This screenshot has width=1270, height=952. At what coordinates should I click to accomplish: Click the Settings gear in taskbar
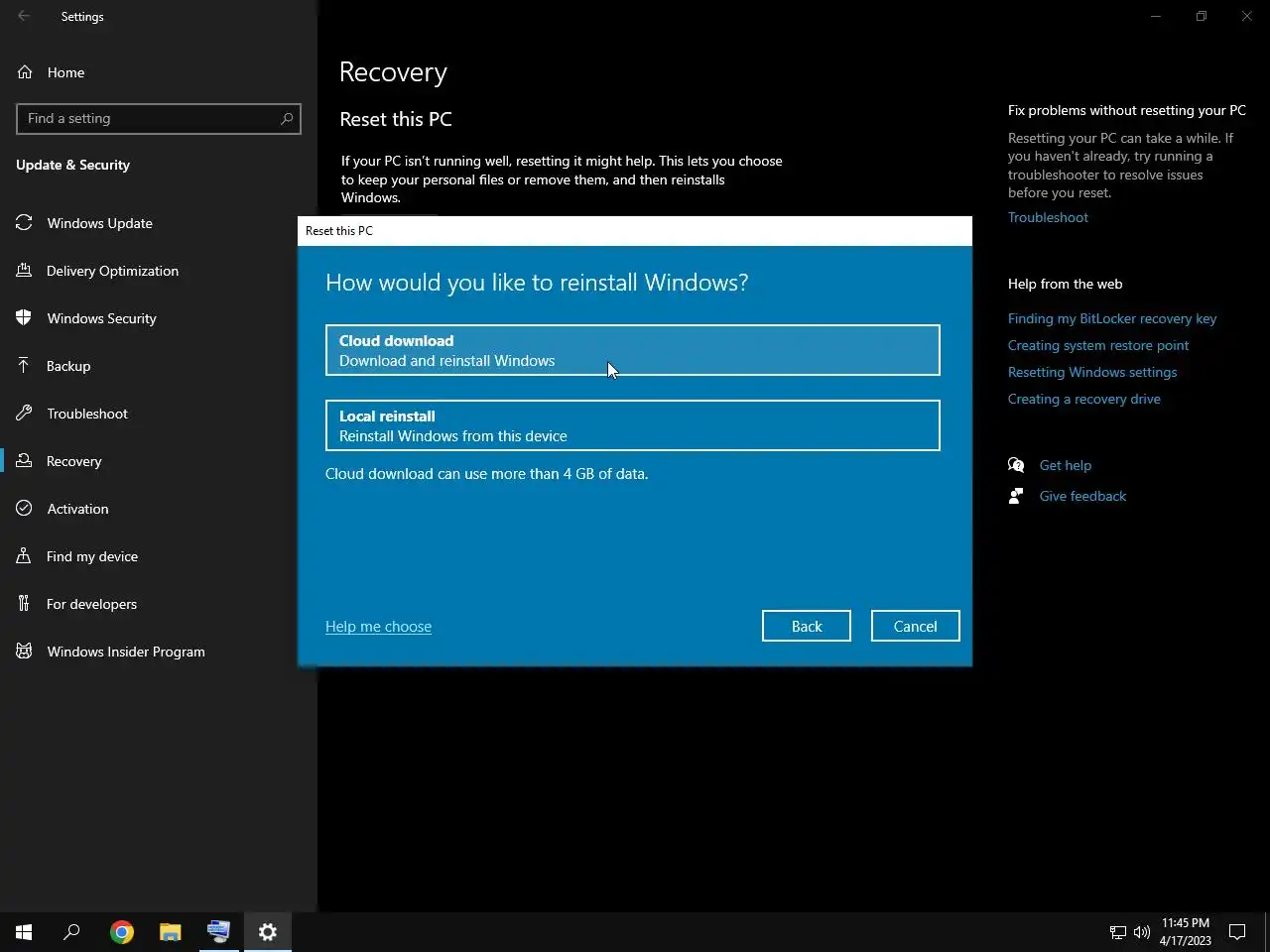268,932
